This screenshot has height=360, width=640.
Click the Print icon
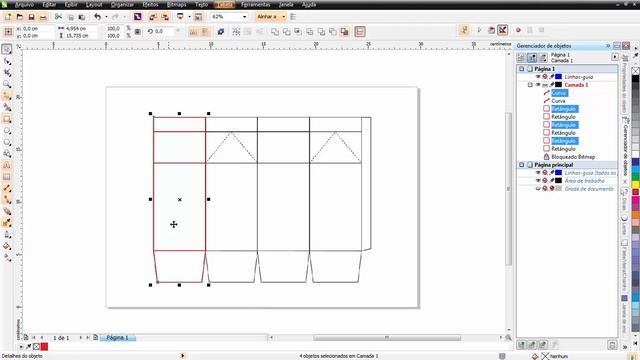point(43,17)
